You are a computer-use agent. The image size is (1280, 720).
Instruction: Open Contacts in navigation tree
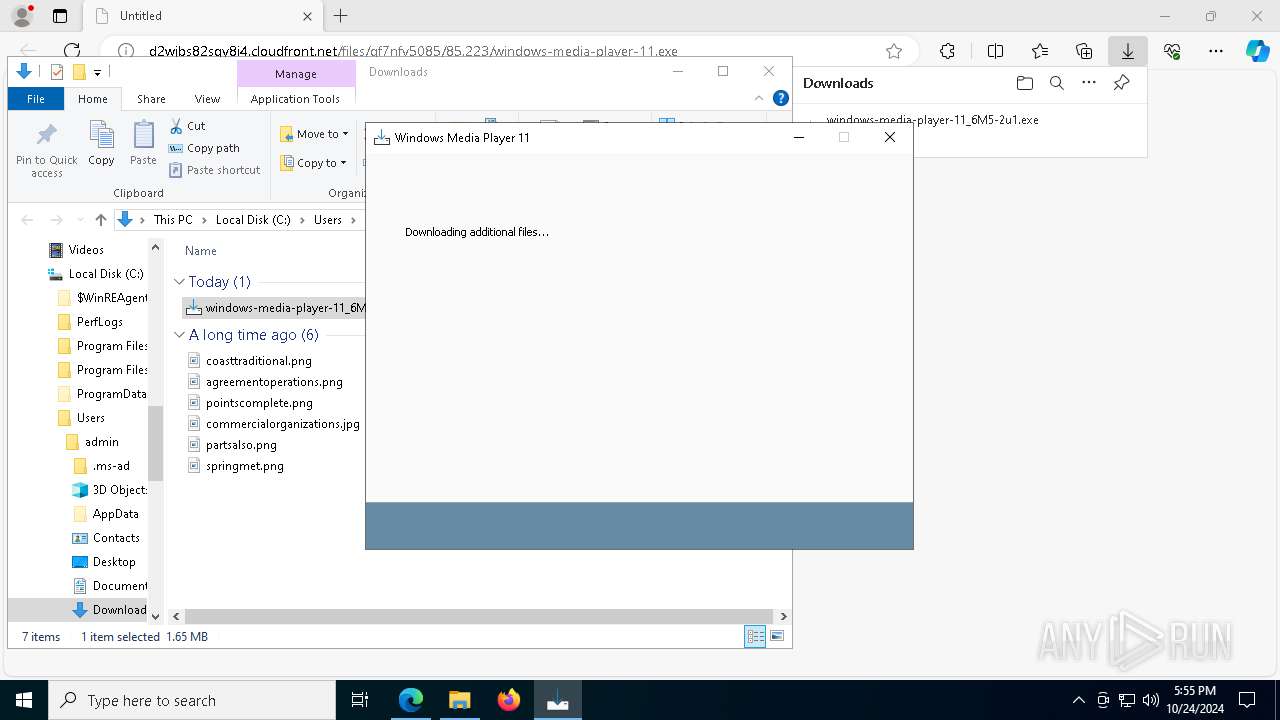click(x=116, y=538)
